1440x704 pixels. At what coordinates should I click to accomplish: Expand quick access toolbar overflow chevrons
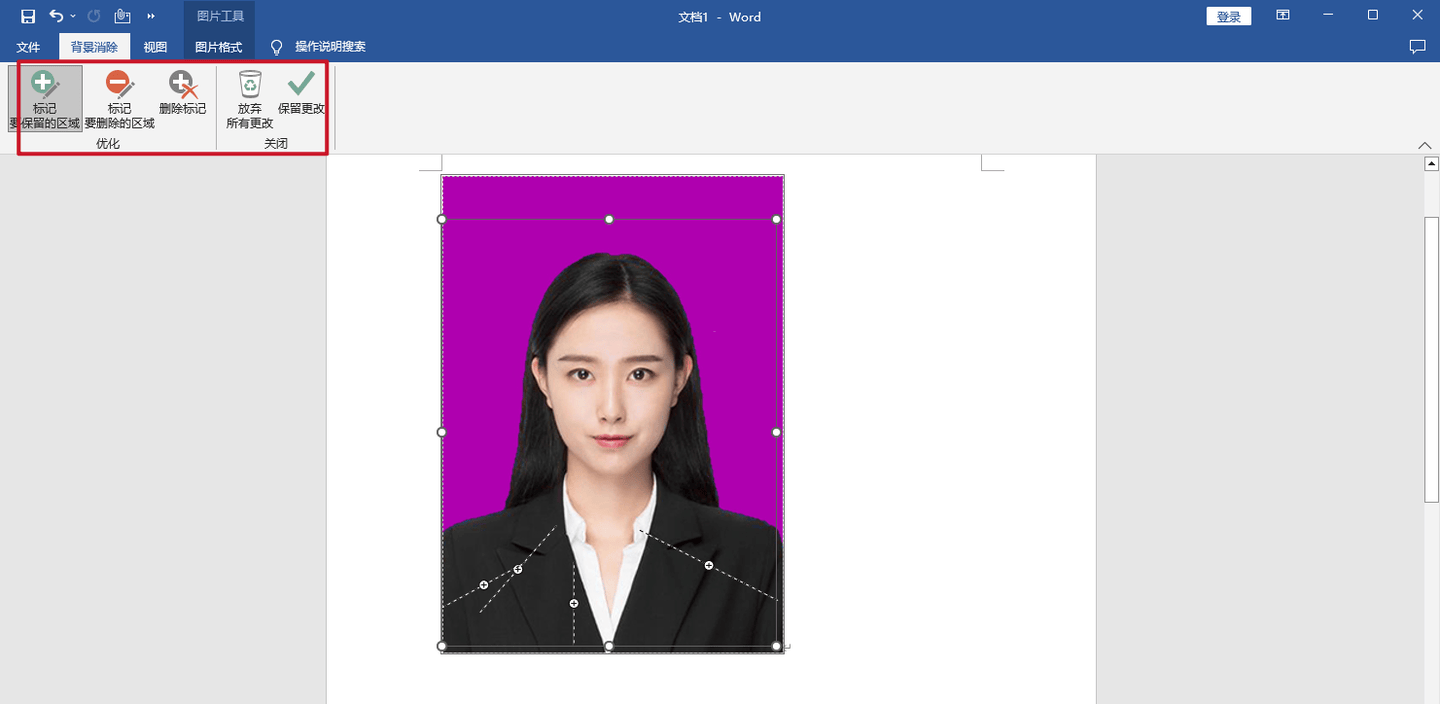[x=151, y=17]
